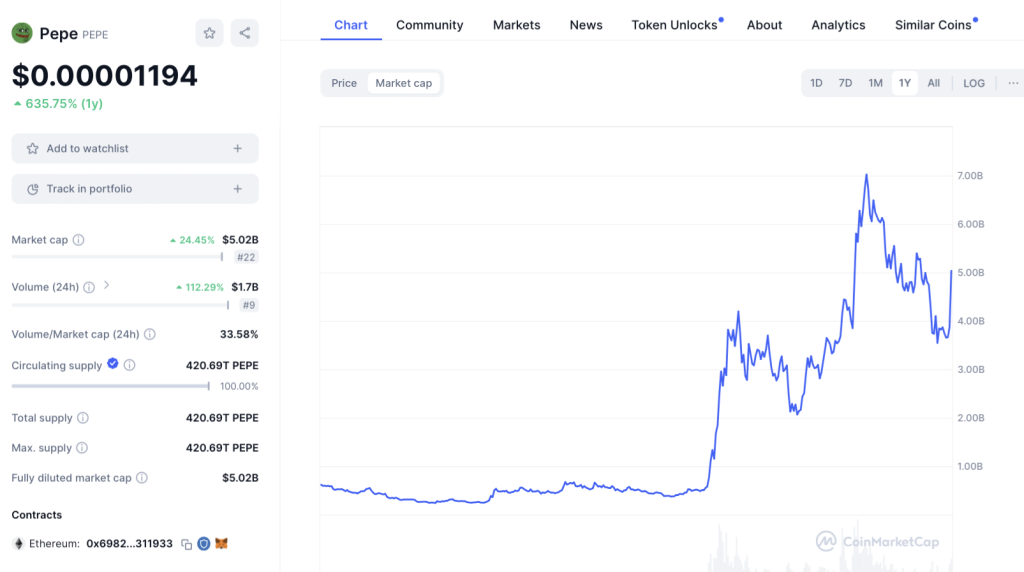Select the 1D time range
Viewport: 1024px width, 572px height.
(816, 83)
